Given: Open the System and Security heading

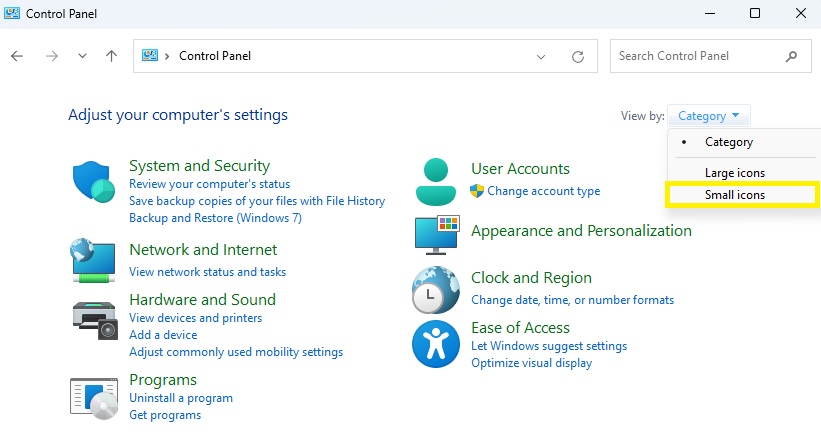Looking at the screenshot, I should click(199, 166).
